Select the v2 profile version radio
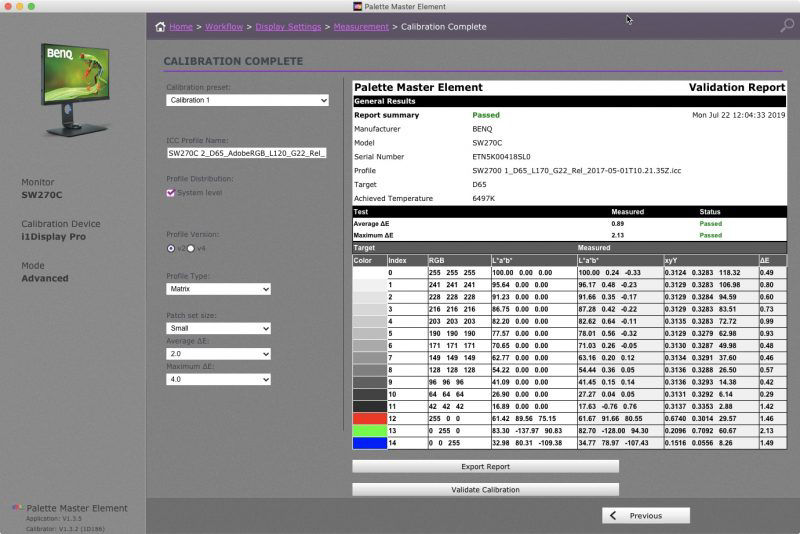The width and height of the screenshot is (800, 534). 170,248
